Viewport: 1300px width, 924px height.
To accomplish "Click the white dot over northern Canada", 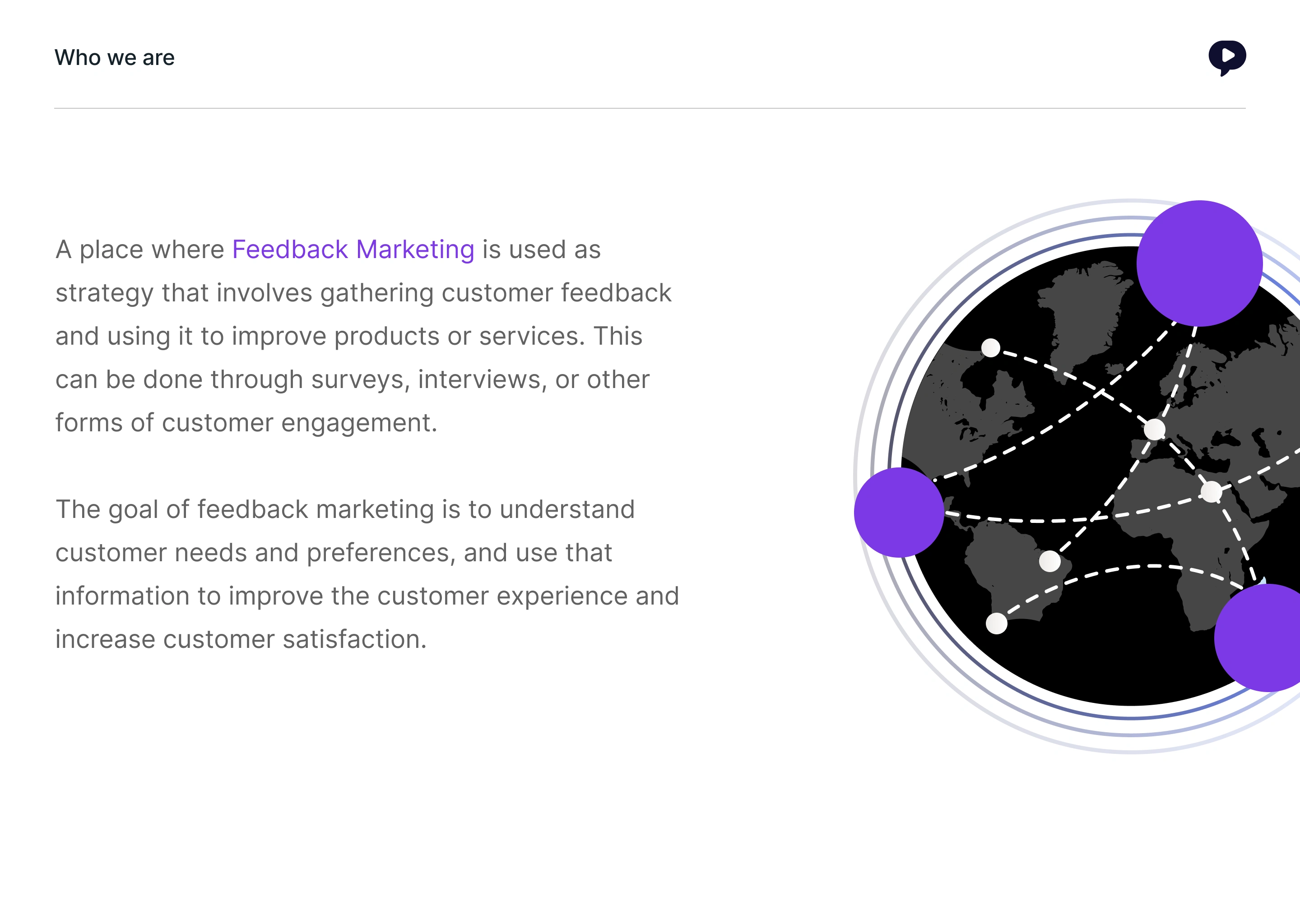I will (990, 347).
